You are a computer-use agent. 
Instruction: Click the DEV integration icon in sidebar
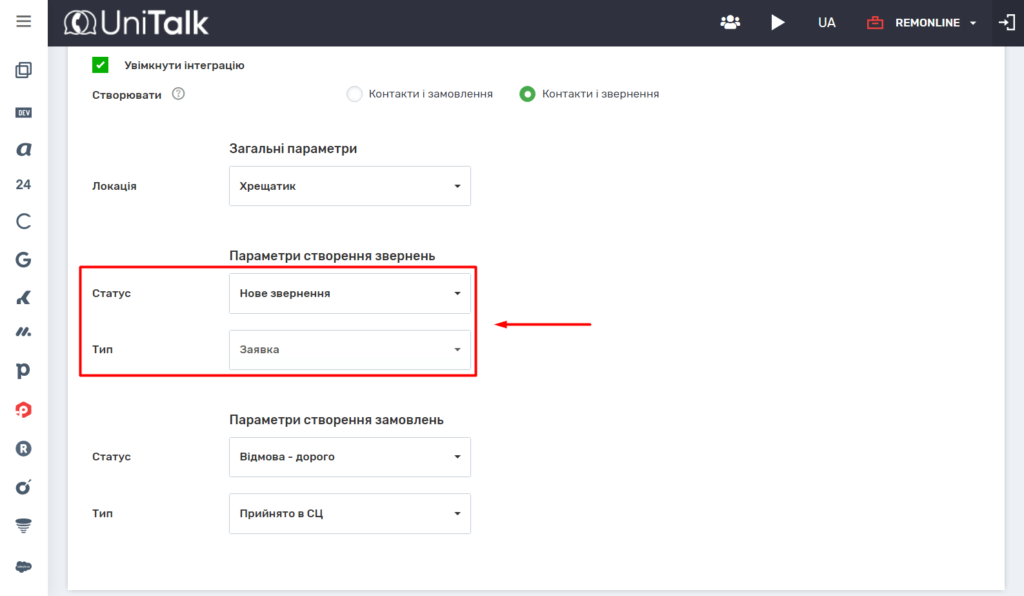[24, 113]
